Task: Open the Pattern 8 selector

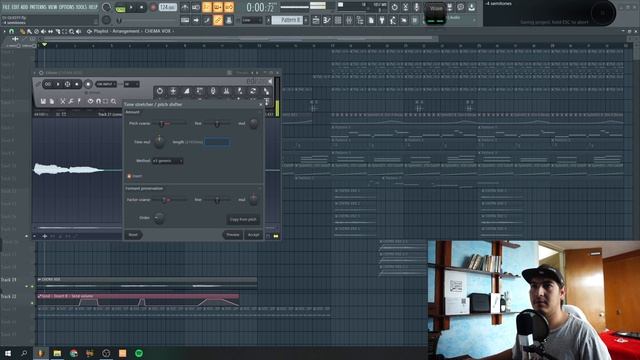Action: click(x=287, y=20)
